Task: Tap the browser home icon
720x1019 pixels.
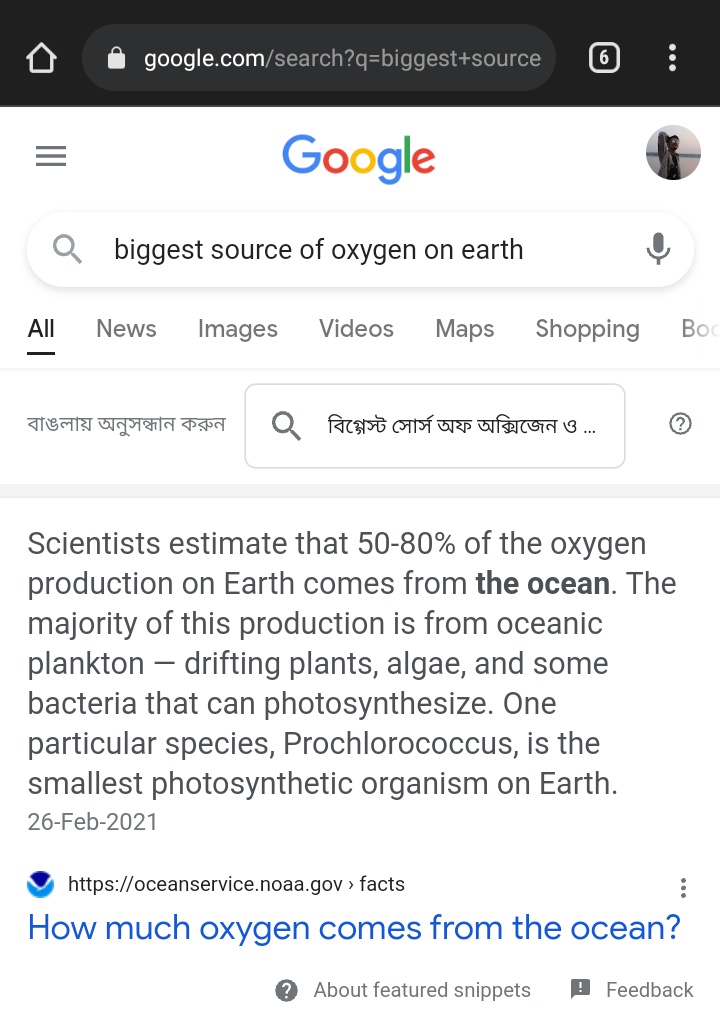Action: point(41,58)
